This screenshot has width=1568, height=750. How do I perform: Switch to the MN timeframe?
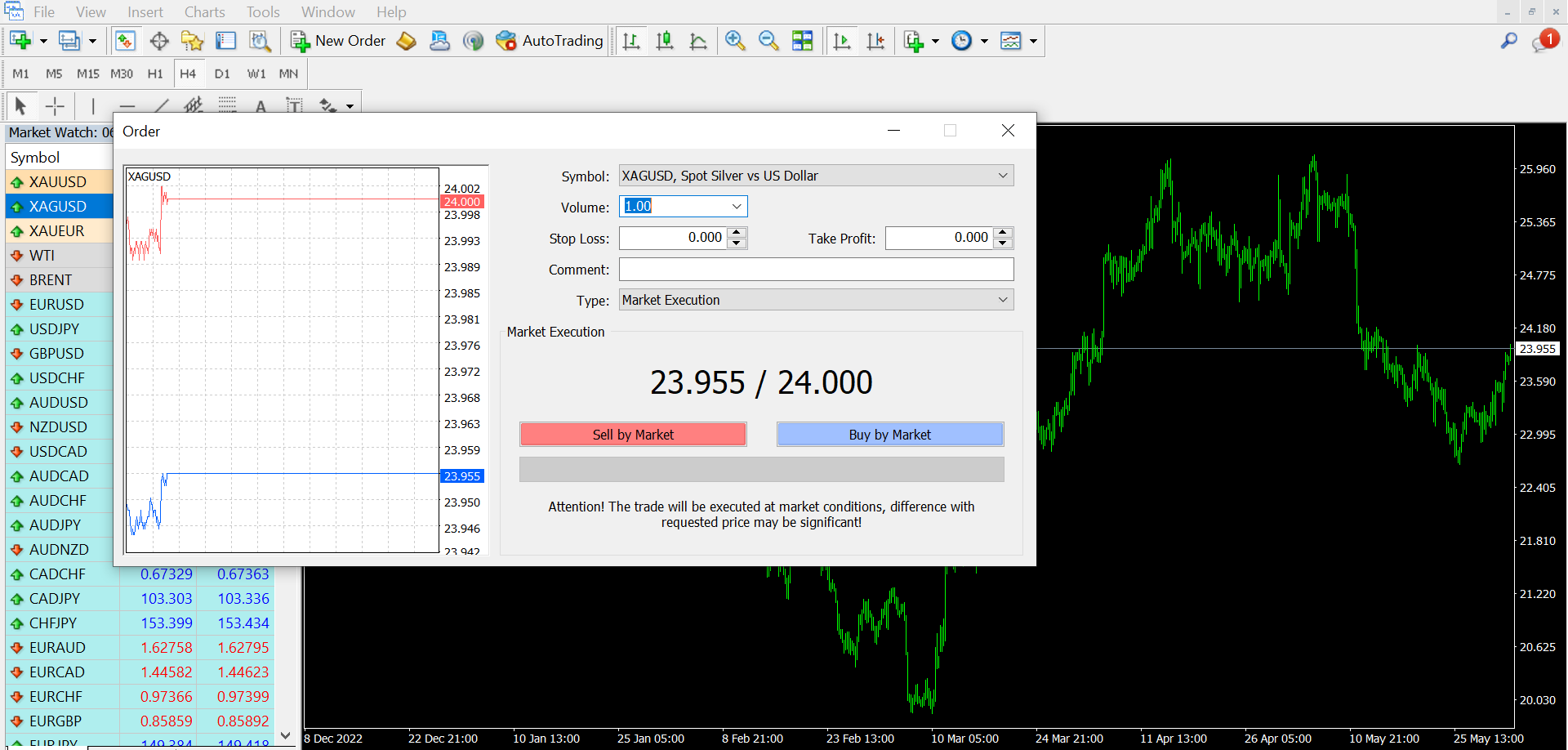tap(288, 74)
